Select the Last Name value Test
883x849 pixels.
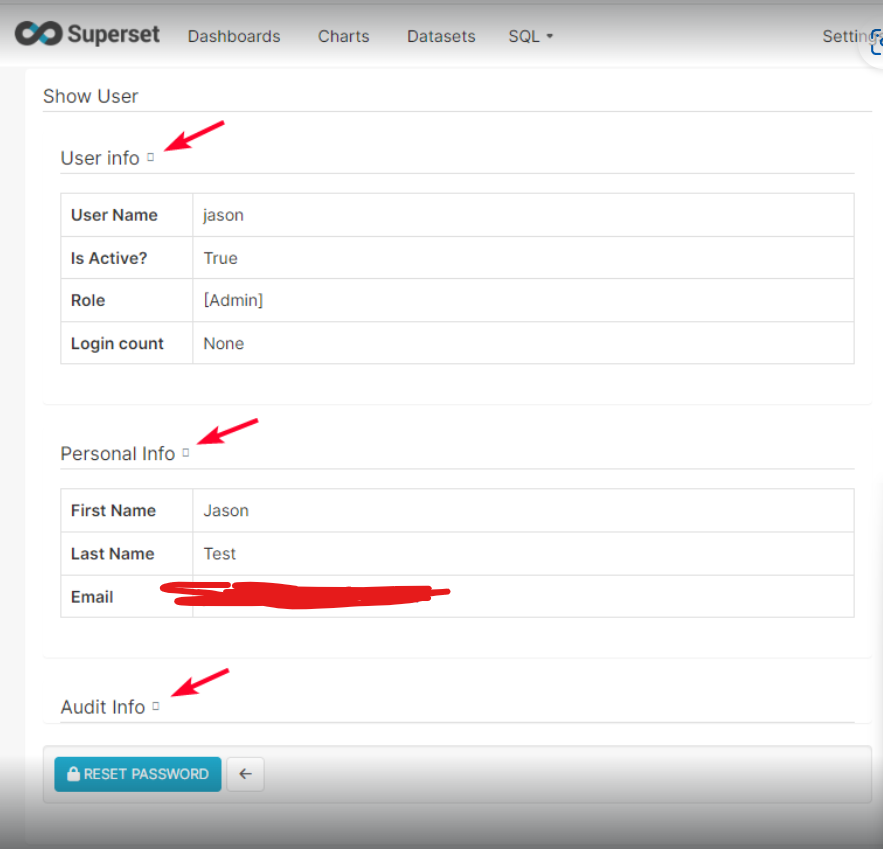220,553
